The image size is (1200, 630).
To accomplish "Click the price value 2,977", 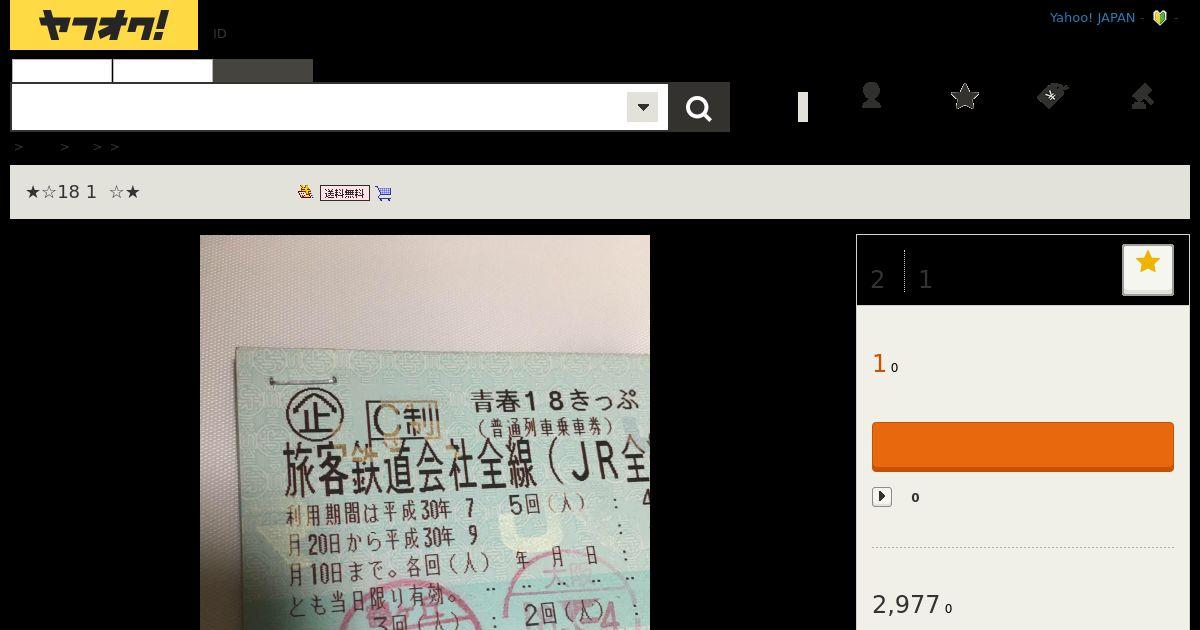I will click(x=906, y=605).
